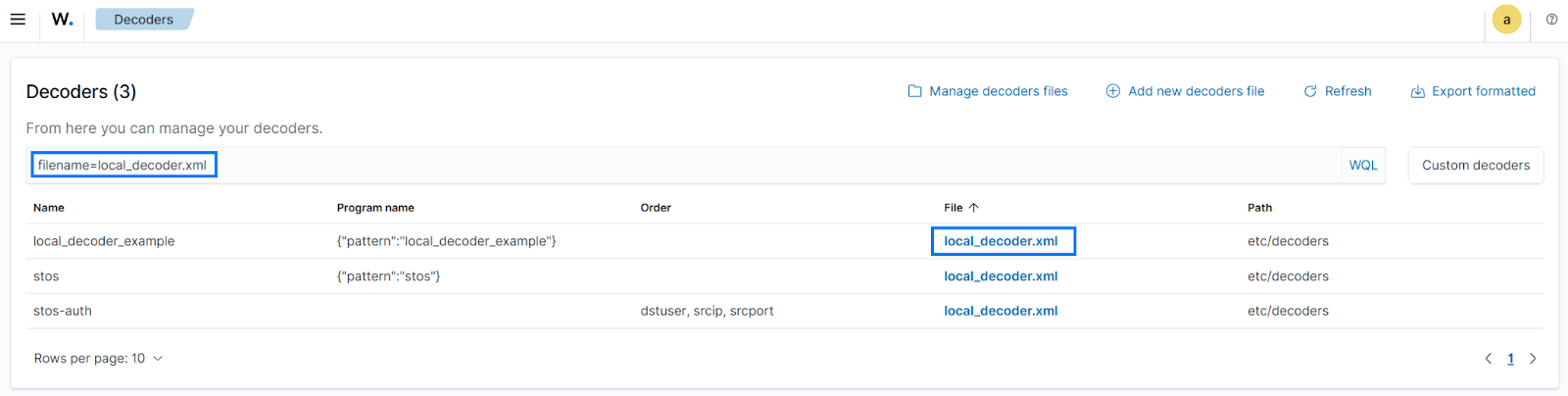
Task: Open local_decoder.xml link in stos-auth row
Action: 1001,311
